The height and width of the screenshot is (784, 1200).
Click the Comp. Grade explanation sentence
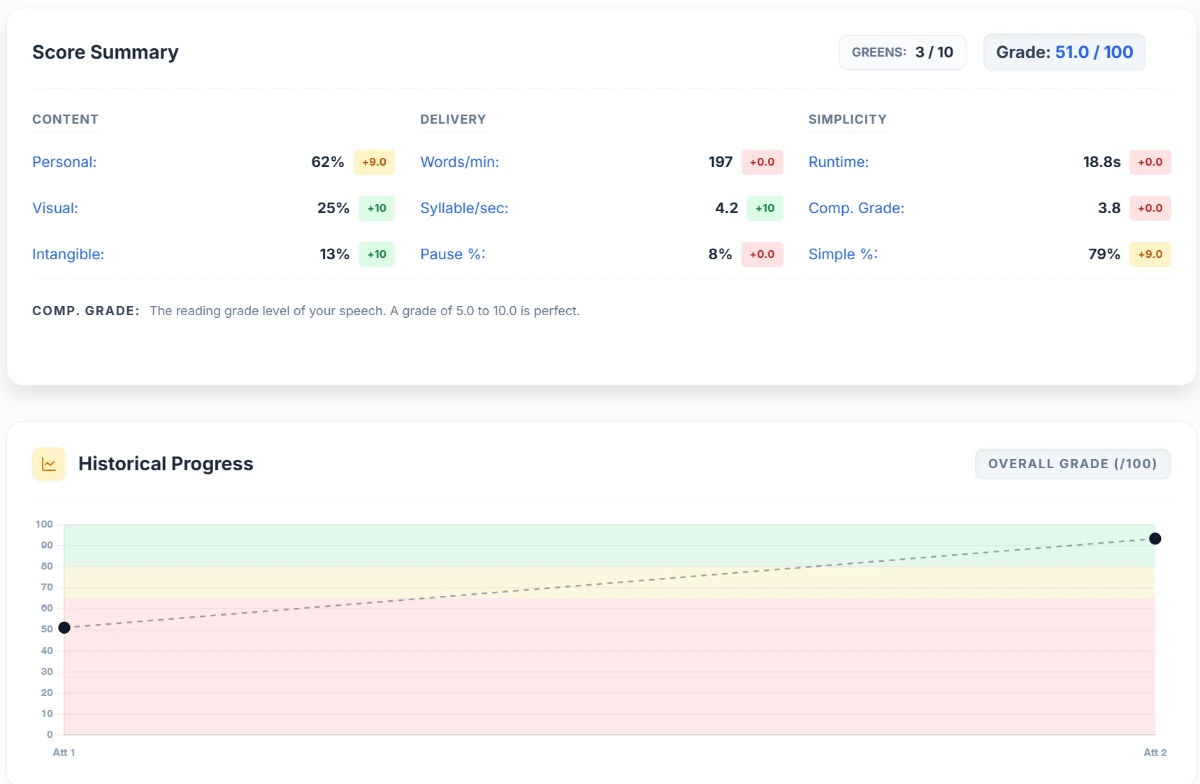pos(365,311)
